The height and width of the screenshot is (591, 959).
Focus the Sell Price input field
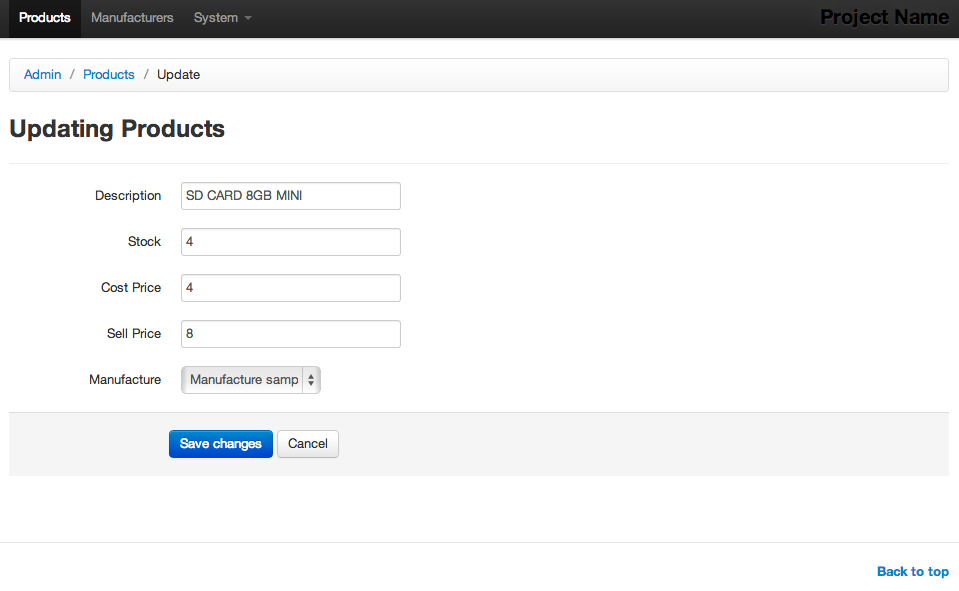click(x=291, y=334)
